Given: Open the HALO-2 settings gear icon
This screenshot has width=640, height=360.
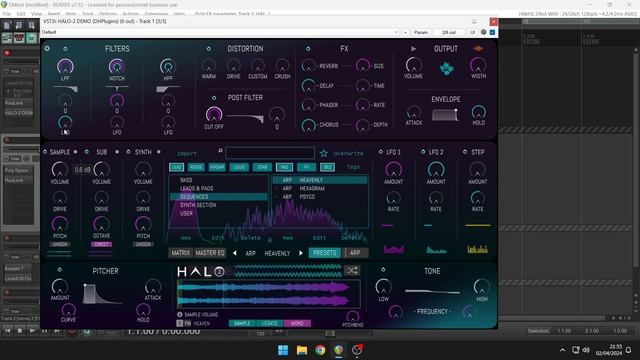Looking at the screenshot, I should pos(47,49).
